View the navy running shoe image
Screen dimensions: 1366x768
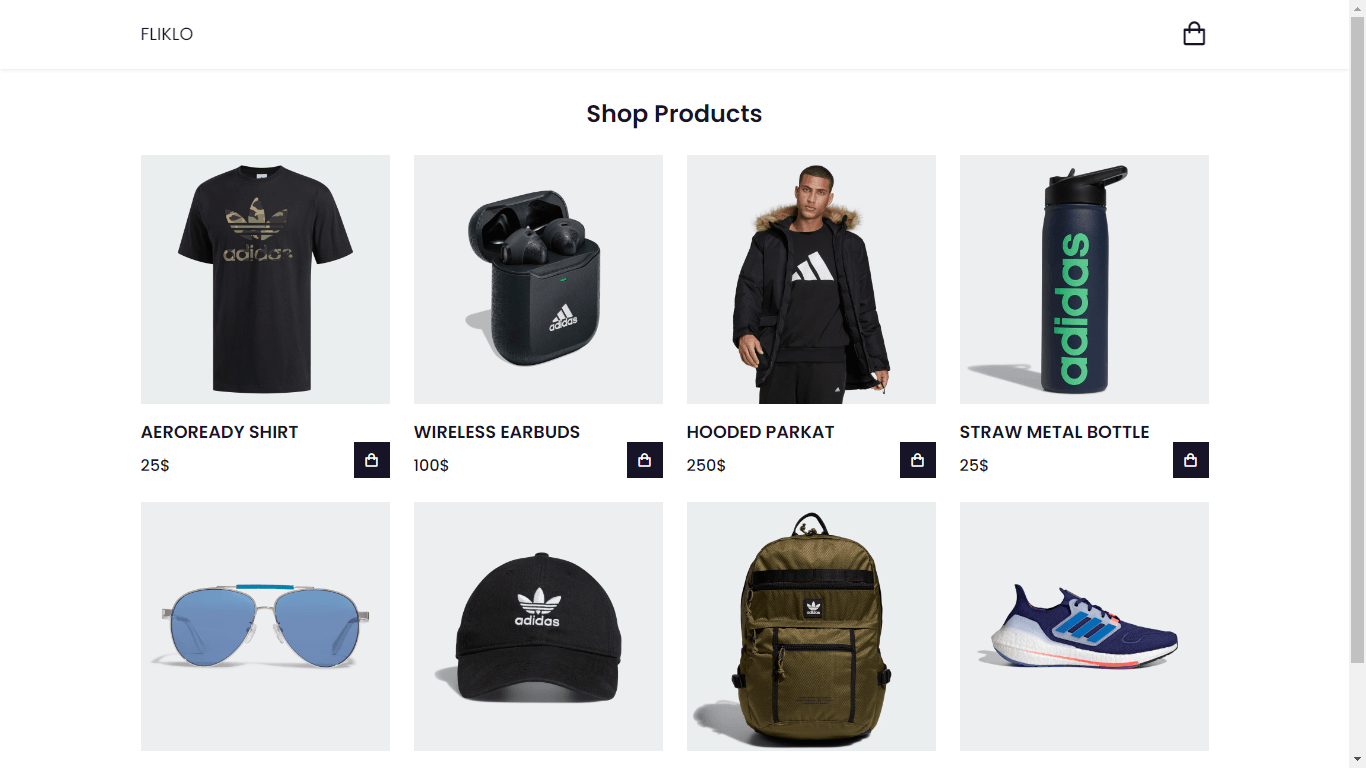[x=1084, y=626]
